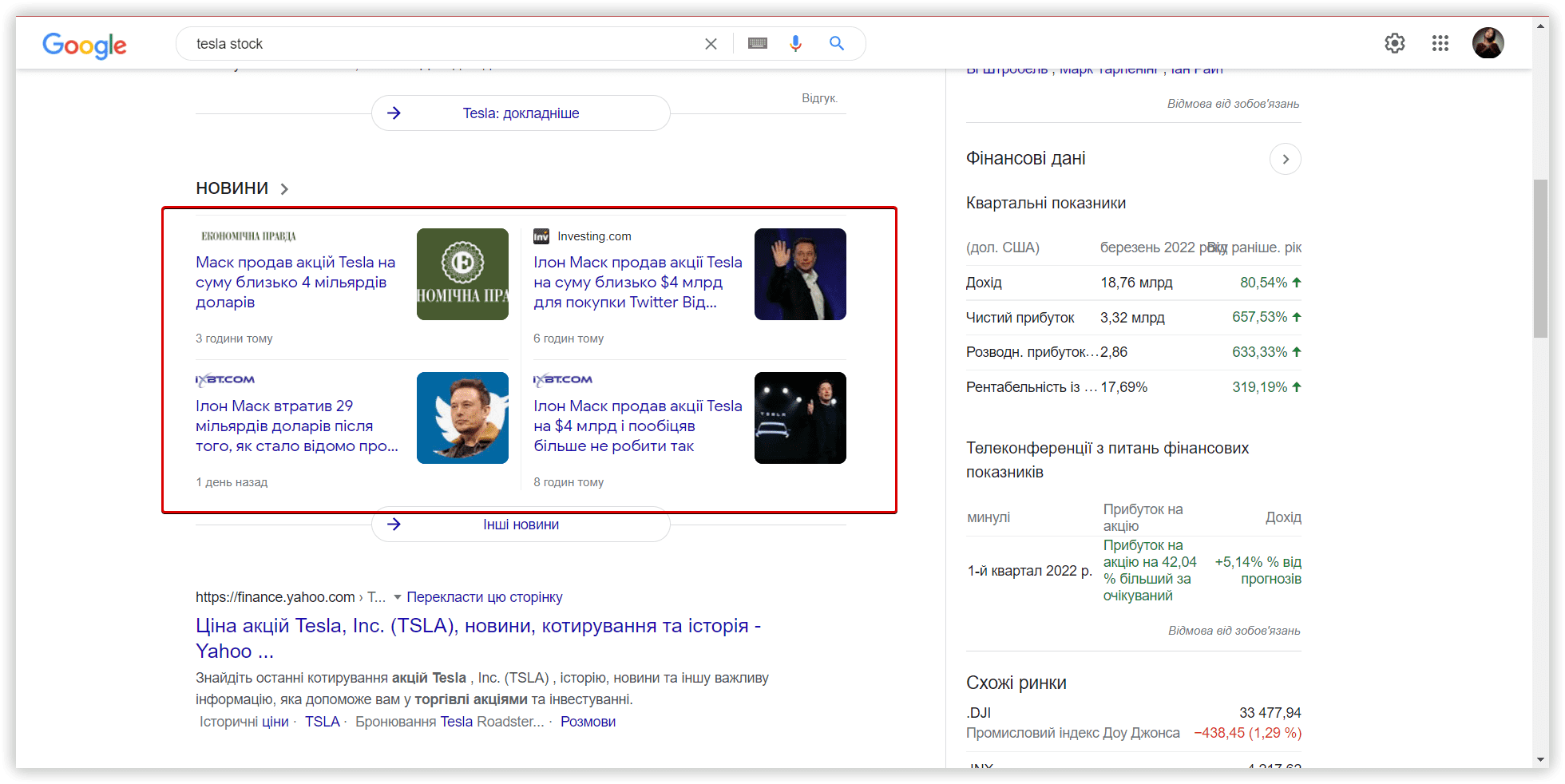Expand the НОВИНИ section chevron
Viewport: 1565px width, 784px height.
(x=284, y=189)
